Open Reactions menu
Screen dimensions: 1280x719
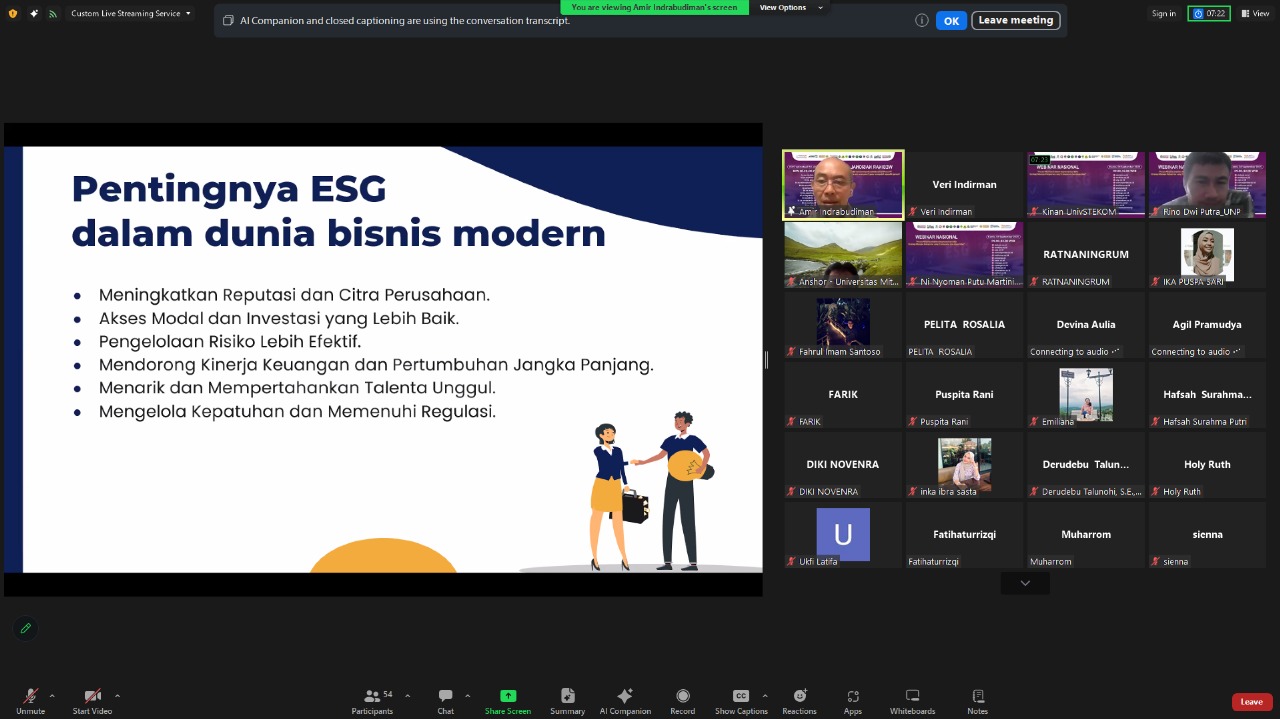[799, 696]
